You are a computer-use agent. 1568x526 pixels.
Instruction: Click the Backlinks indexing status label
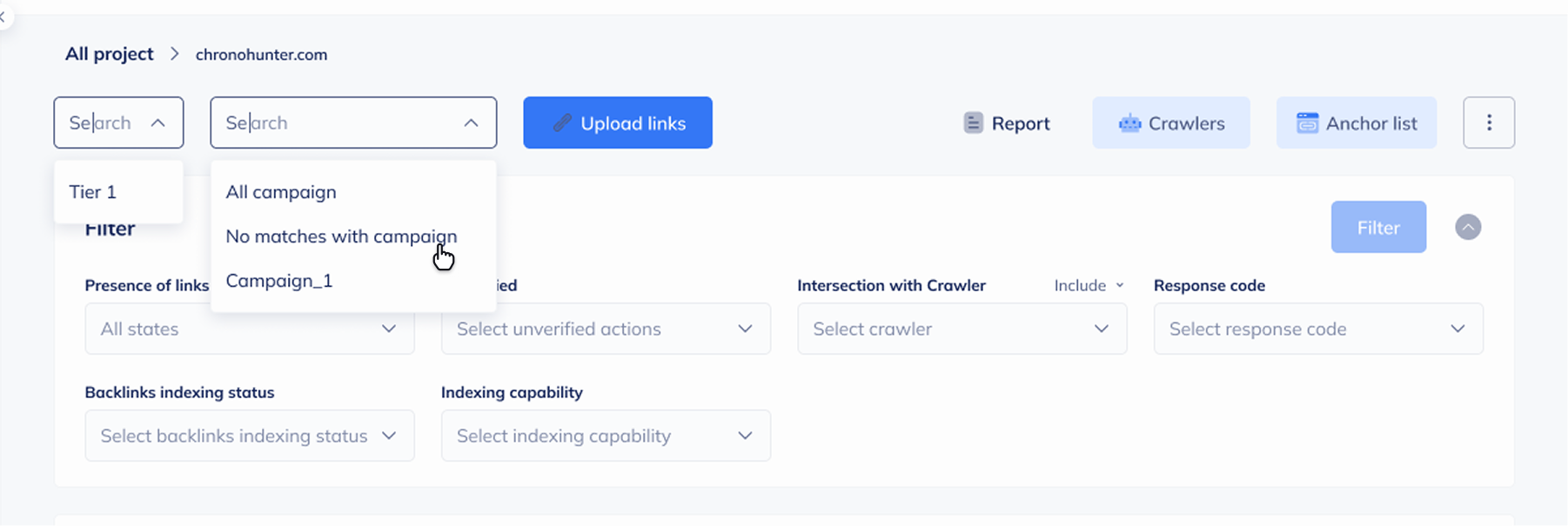[179, 392]
